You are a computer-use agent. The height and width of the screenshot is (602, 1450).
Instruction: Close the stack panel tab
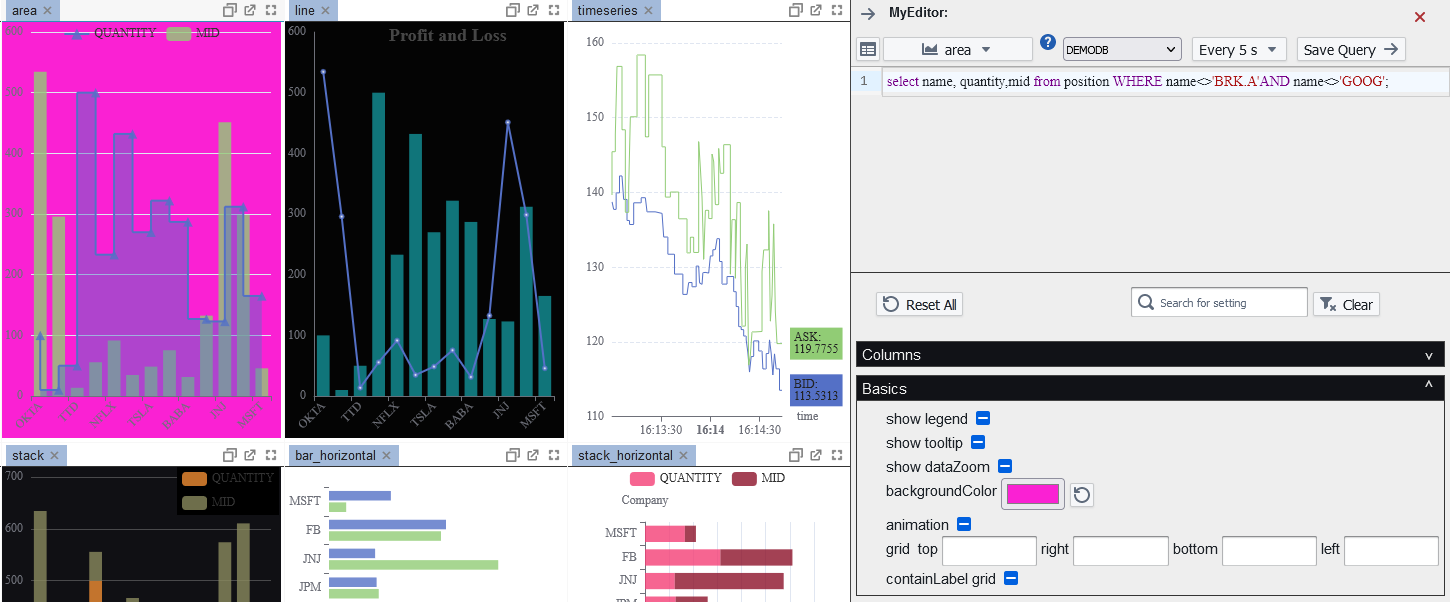(55, 455)
